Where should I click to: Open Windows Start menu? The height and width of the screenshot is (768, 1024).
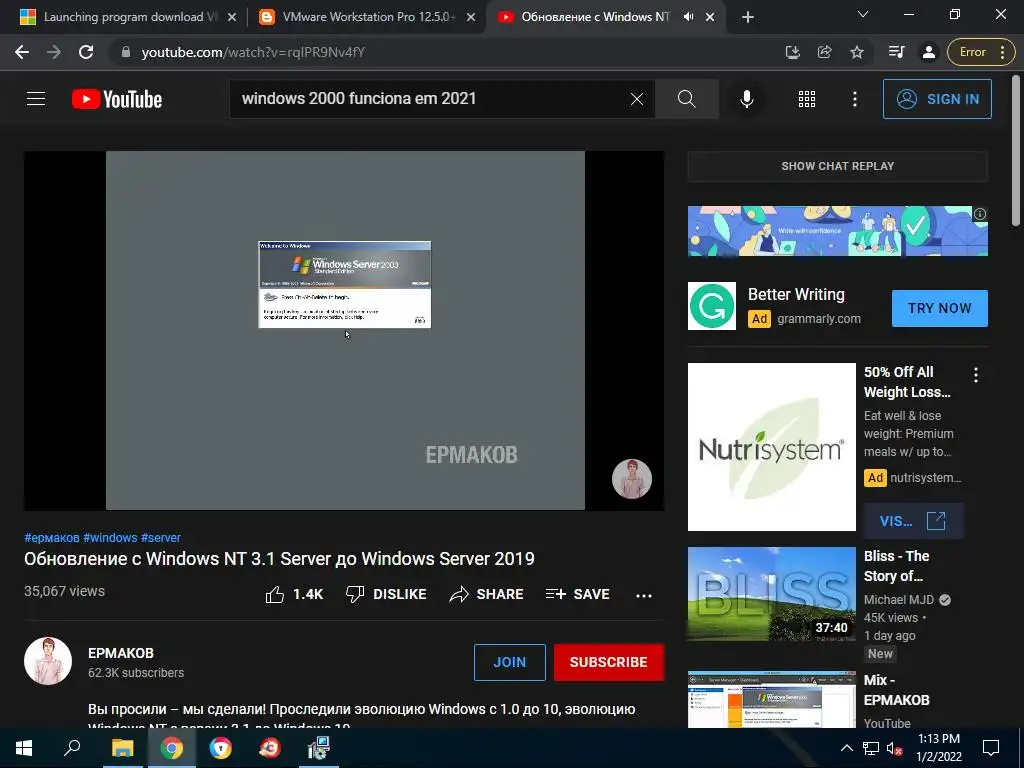[x=24, y=748]
